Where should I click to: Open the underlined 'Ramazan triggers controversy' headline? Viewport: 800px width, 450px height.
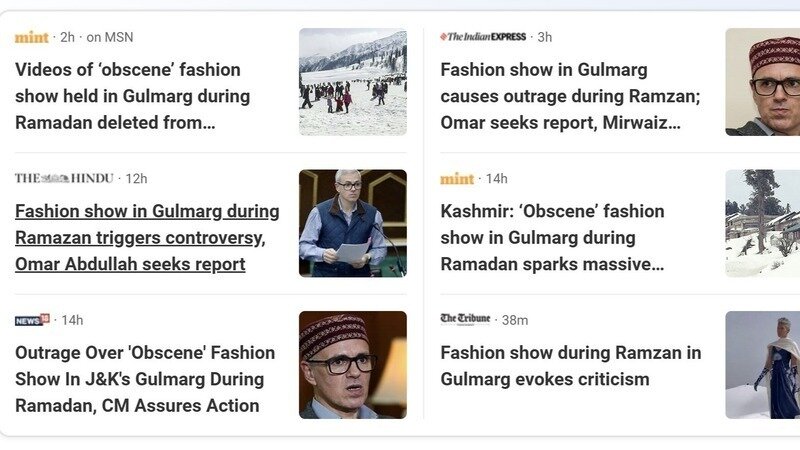pyautogui.click(x=146, y=238)
